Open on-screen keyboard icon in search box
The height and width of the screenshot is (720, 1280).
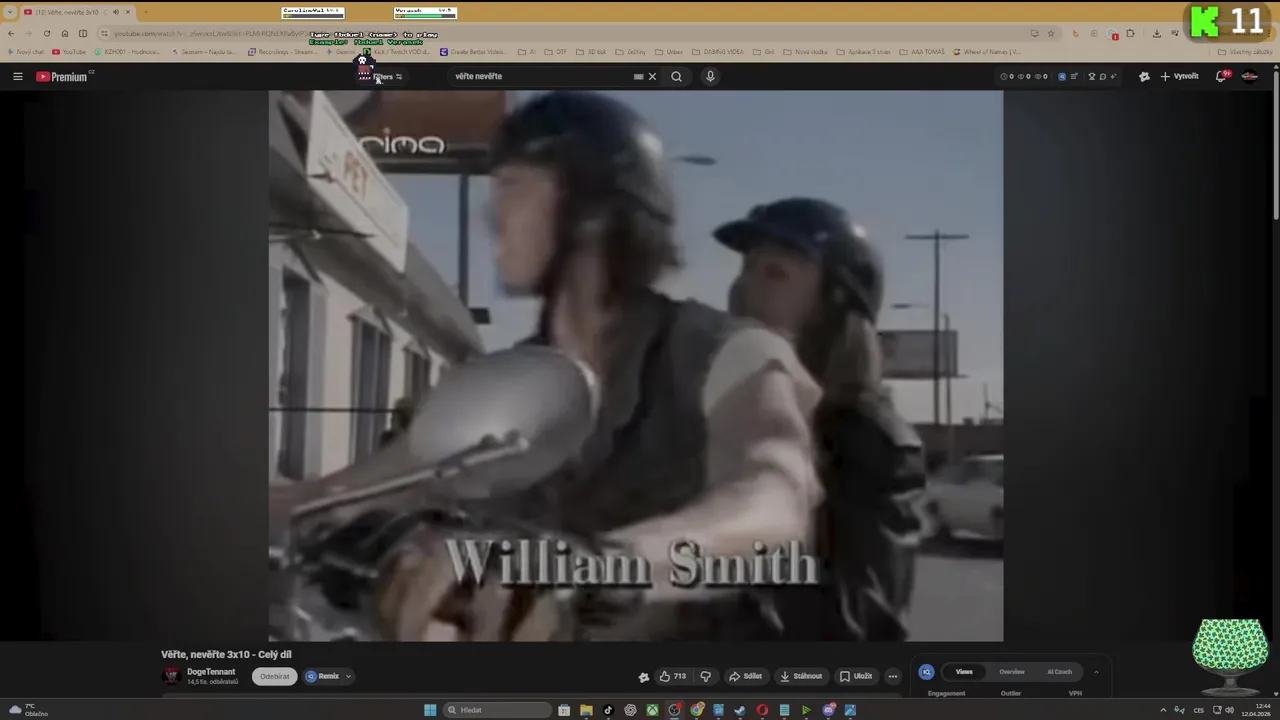pyautogui.click(x=638, y=76)
